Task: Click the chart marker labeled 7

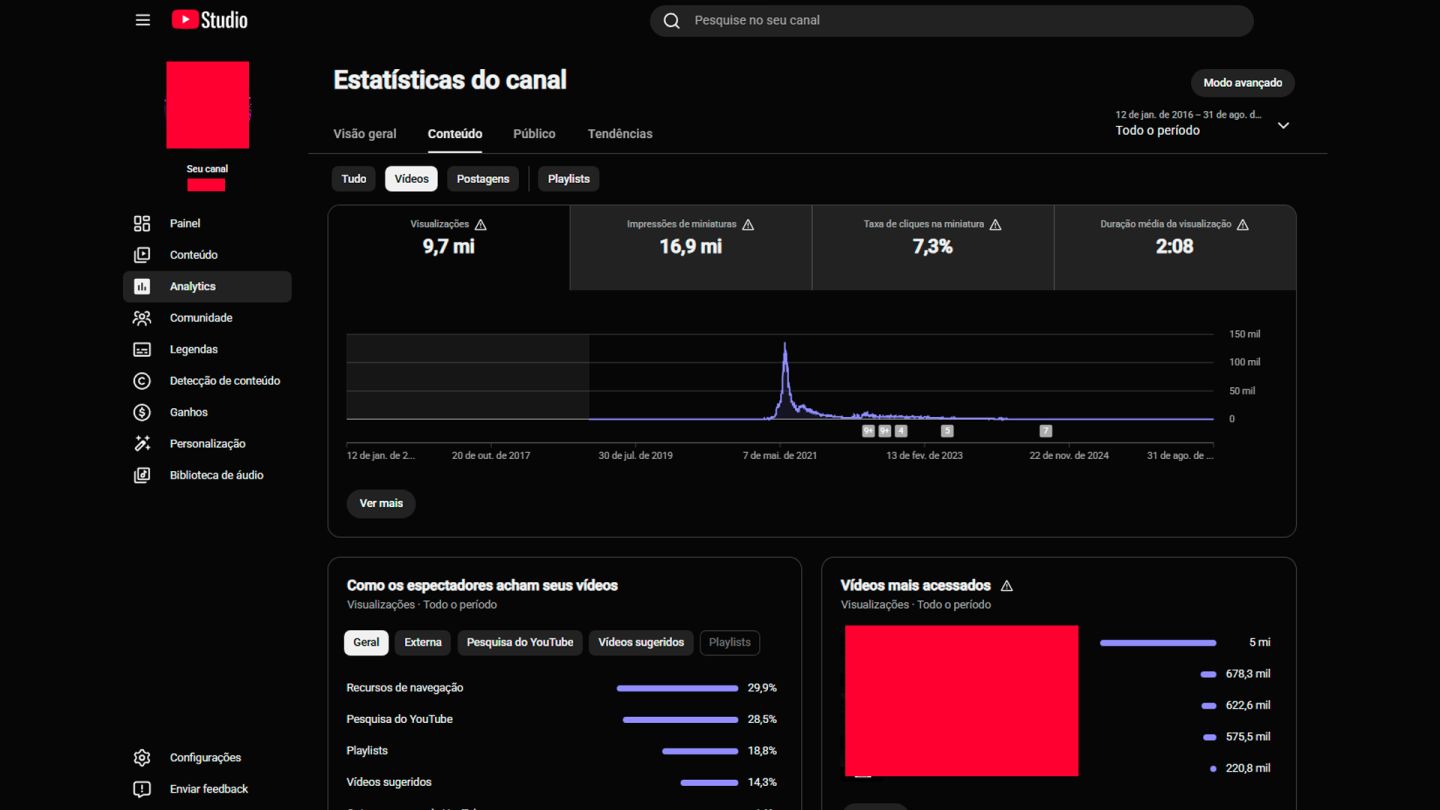Action: (x=1046, y=431)
